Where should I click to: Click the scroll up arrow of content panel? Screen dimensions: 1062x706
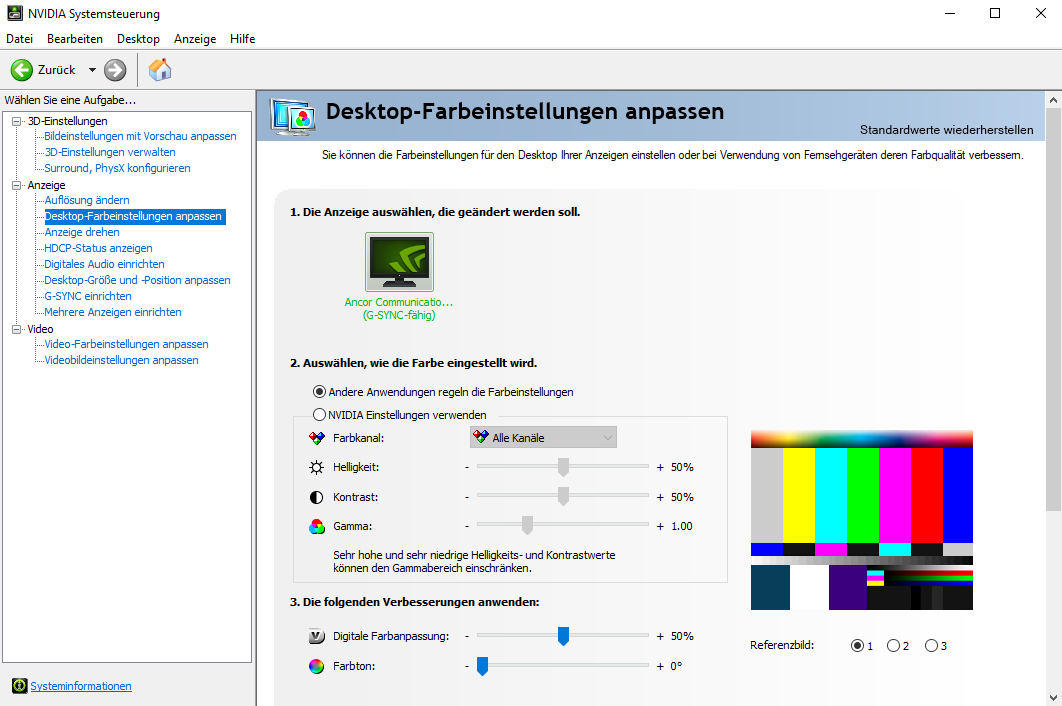(x=1053, y=100)
